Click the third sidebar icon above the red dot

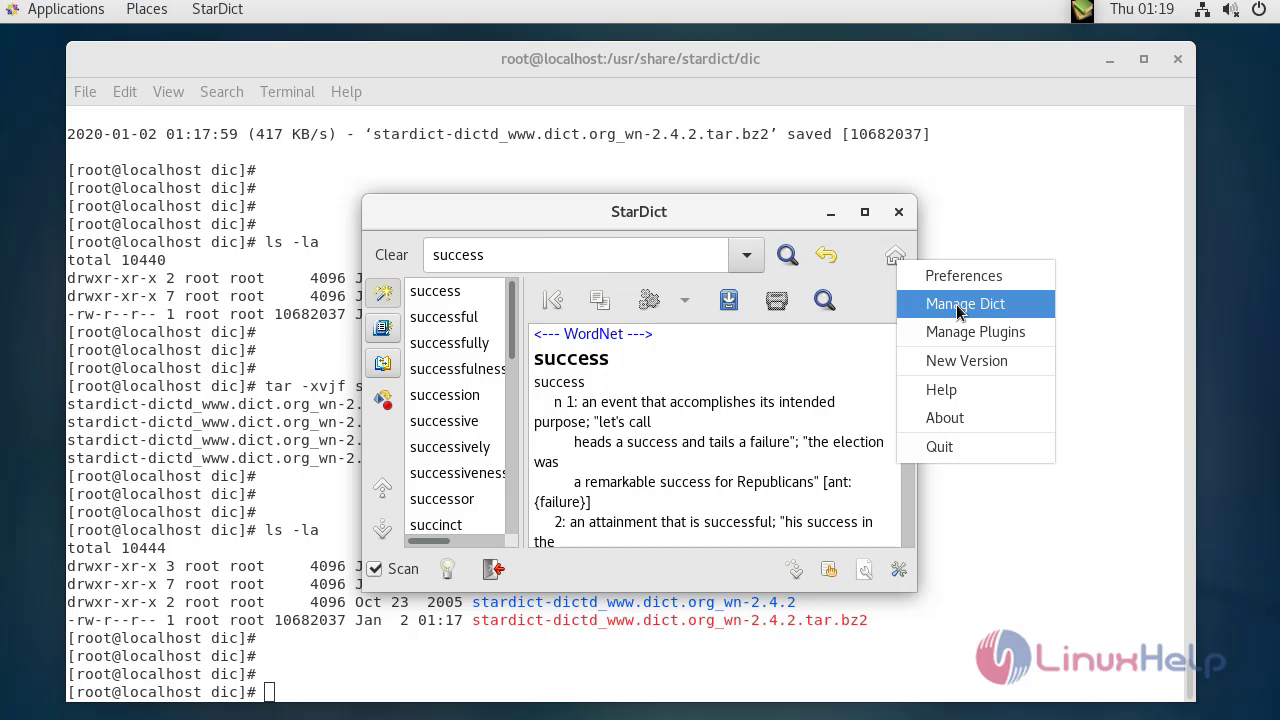[383, 363]
